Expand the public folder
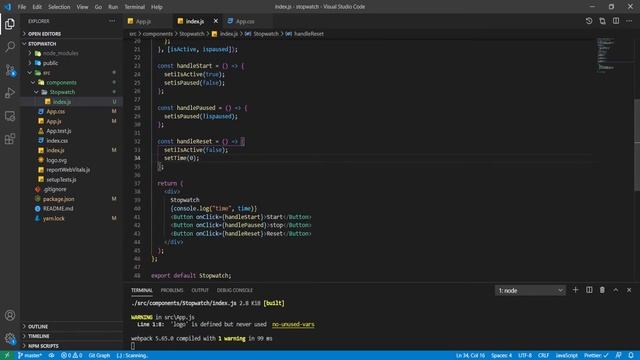640x360 pixels. click(x=72, y=63)
